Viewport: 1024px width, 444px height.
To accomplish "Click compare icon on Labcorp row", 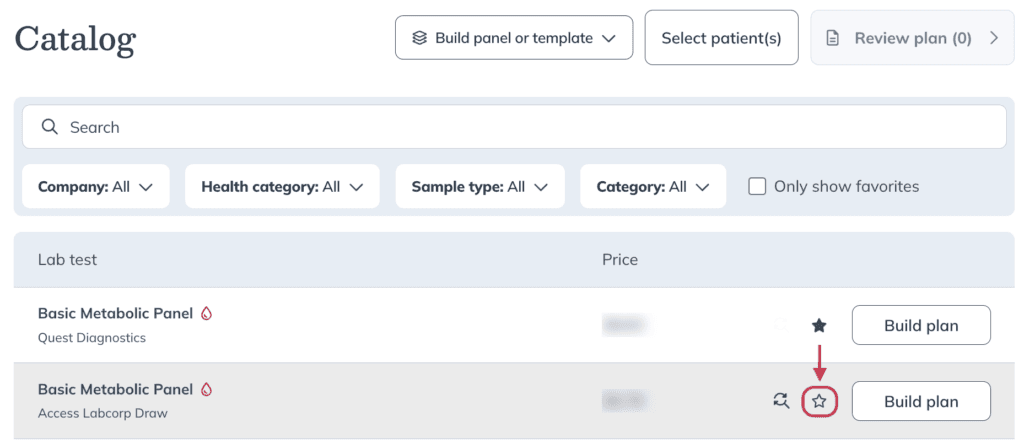I will coord(781,400).
